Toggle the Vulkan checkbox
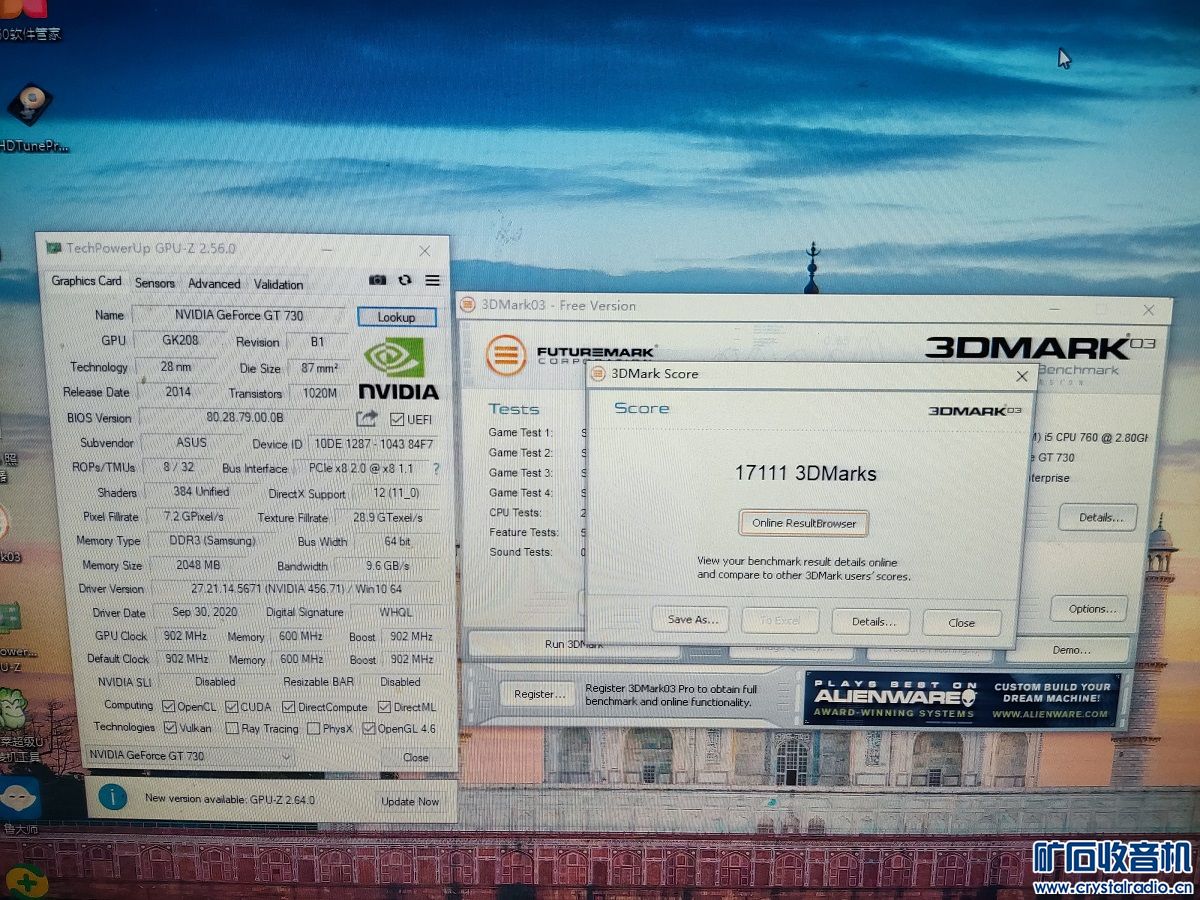The image size is (1200, 900). coord(169,728)
